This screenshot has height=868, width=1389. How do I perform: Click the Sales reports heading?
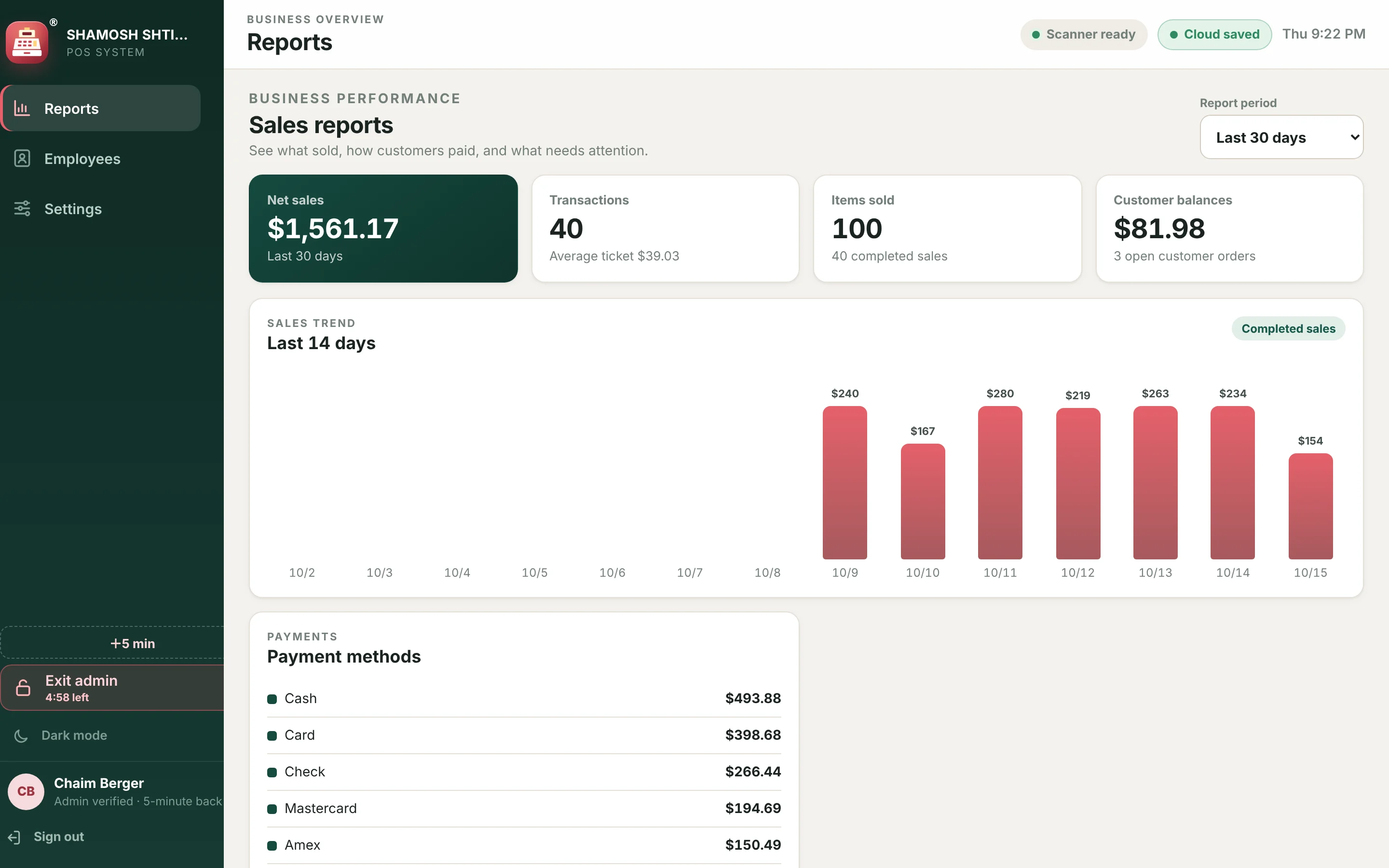pos(321,125)
